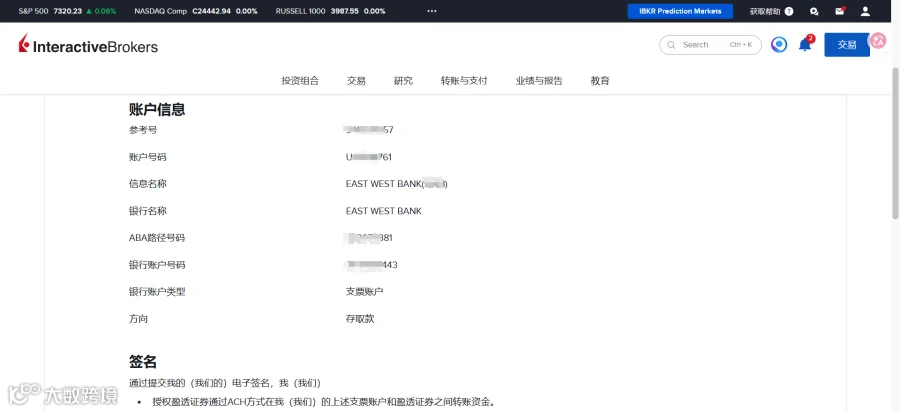Screen dimensions: 900x412
Task: Open the 交易 navigation menu
Action: click(x=356, y=81)
